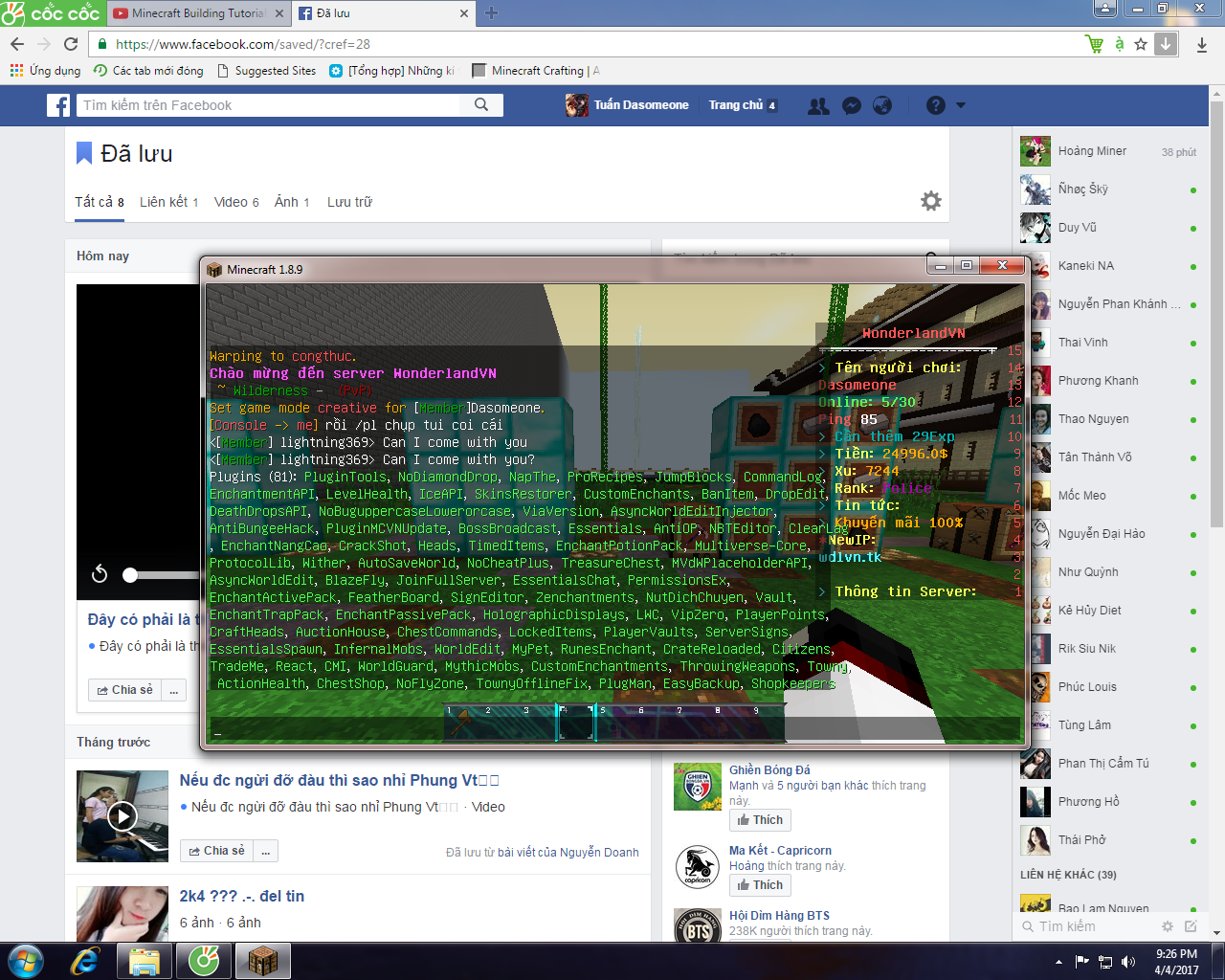Click the new message compose icon in chat
Viewport: 1225px width, 980px height.
coord(1191,926)
